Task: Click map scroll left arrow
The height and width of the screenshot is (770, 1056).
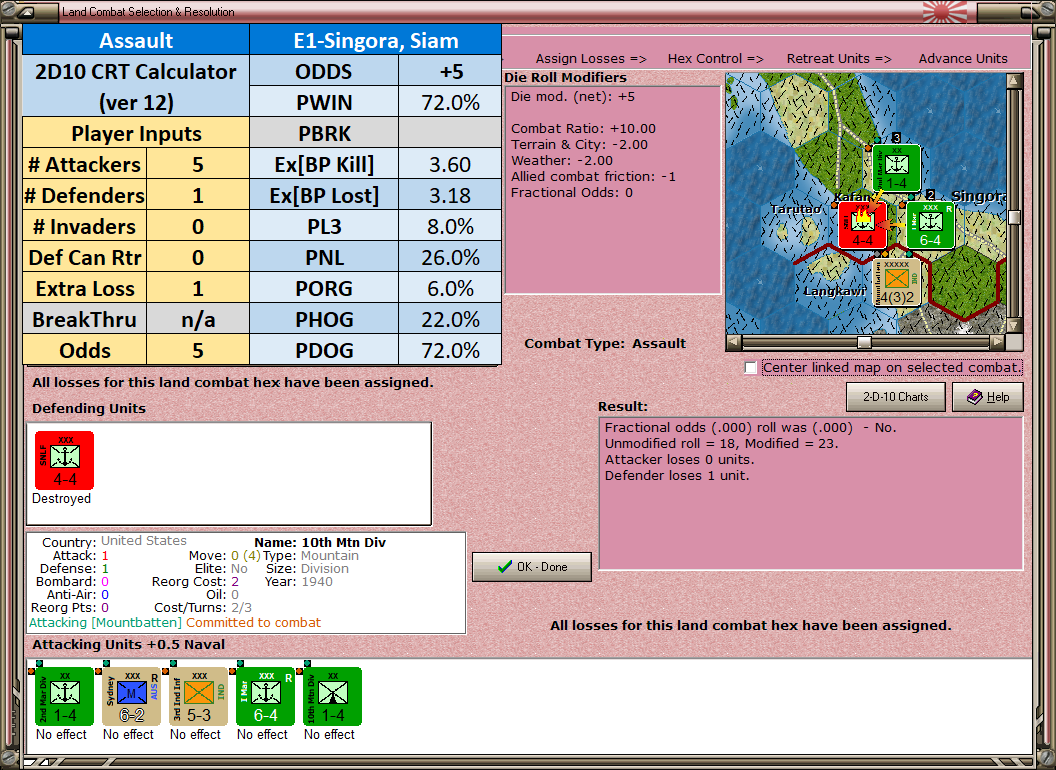Action: pyautogui.click(x=734, y=342)
